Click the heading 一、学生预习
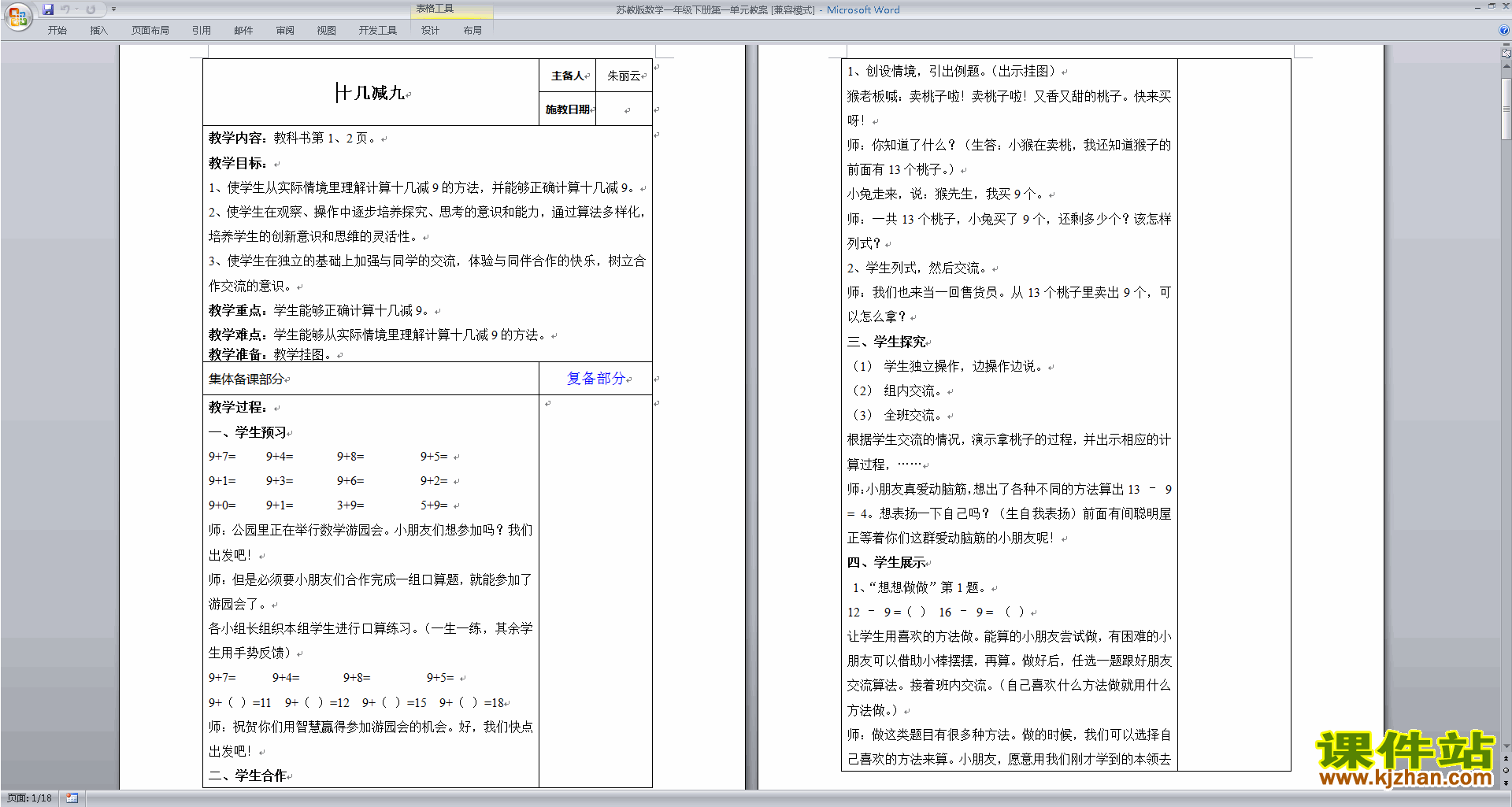1512x807 pixels. [x=247, y=432]
